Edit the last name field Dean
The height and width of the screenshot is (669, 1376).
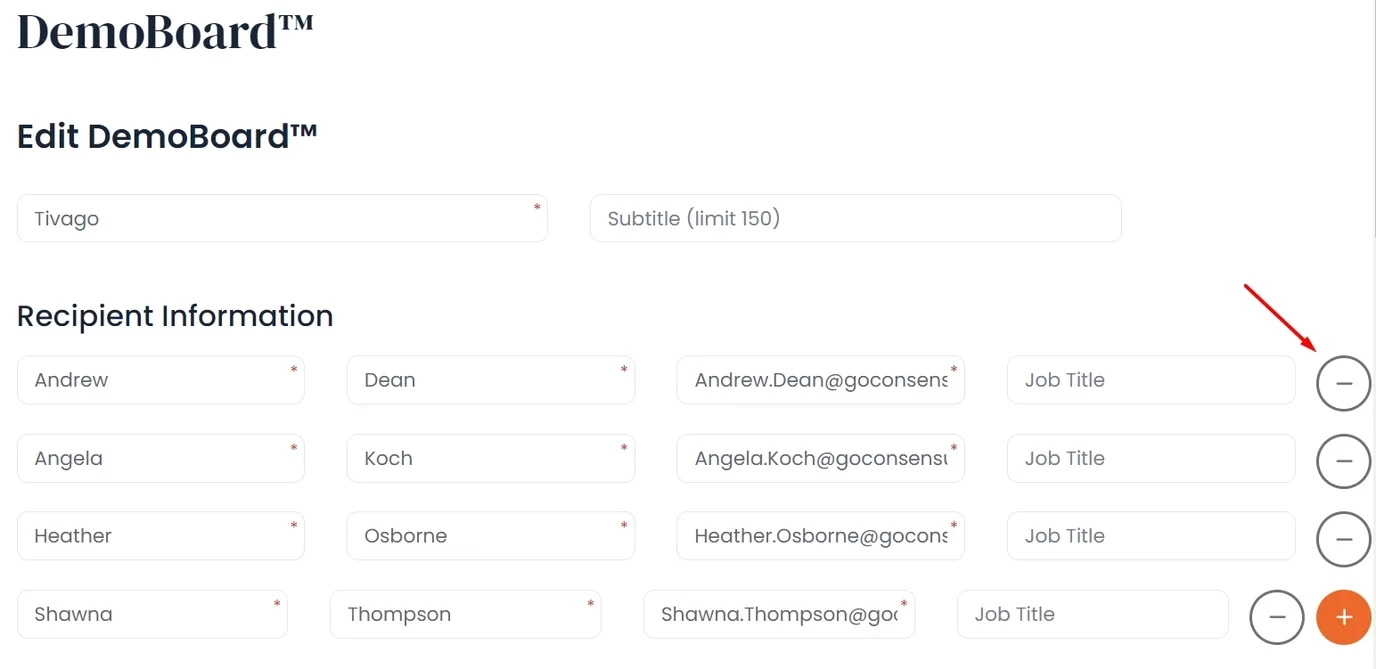pyautogui.click(x=490, y=380)
